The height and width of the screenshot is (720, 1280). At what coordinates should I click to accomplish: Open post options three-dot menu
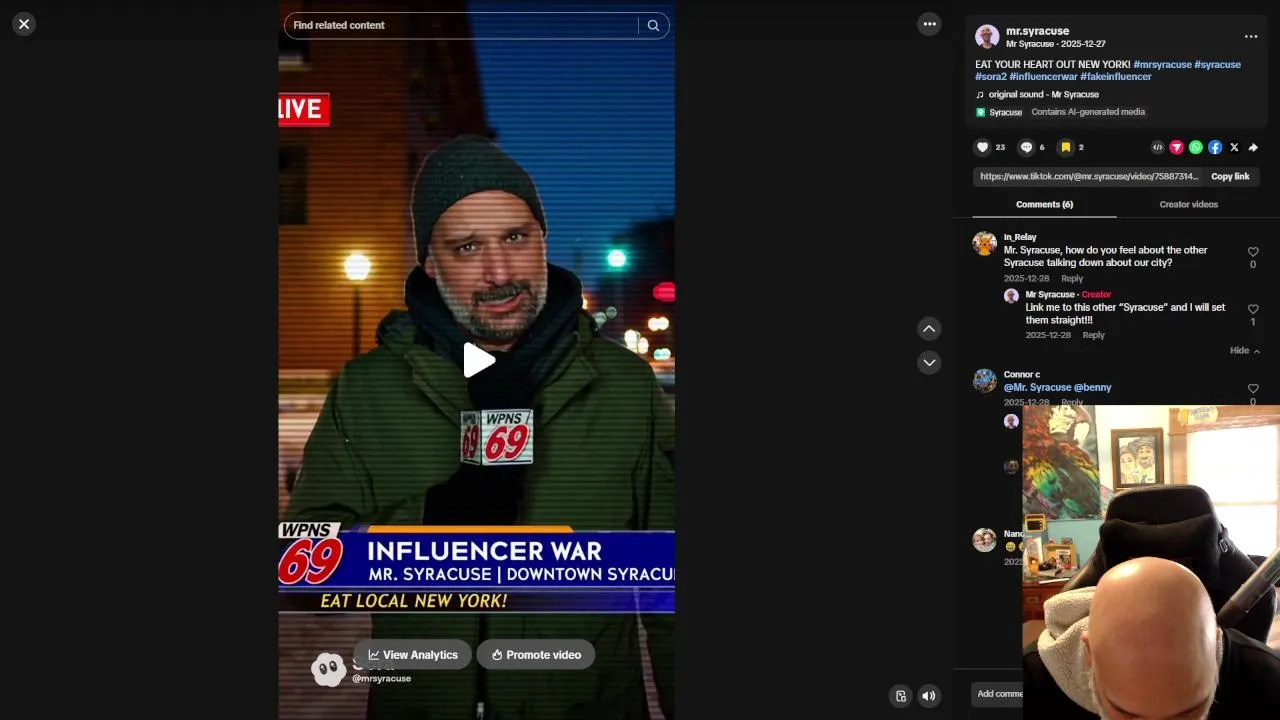[1251, 36]
